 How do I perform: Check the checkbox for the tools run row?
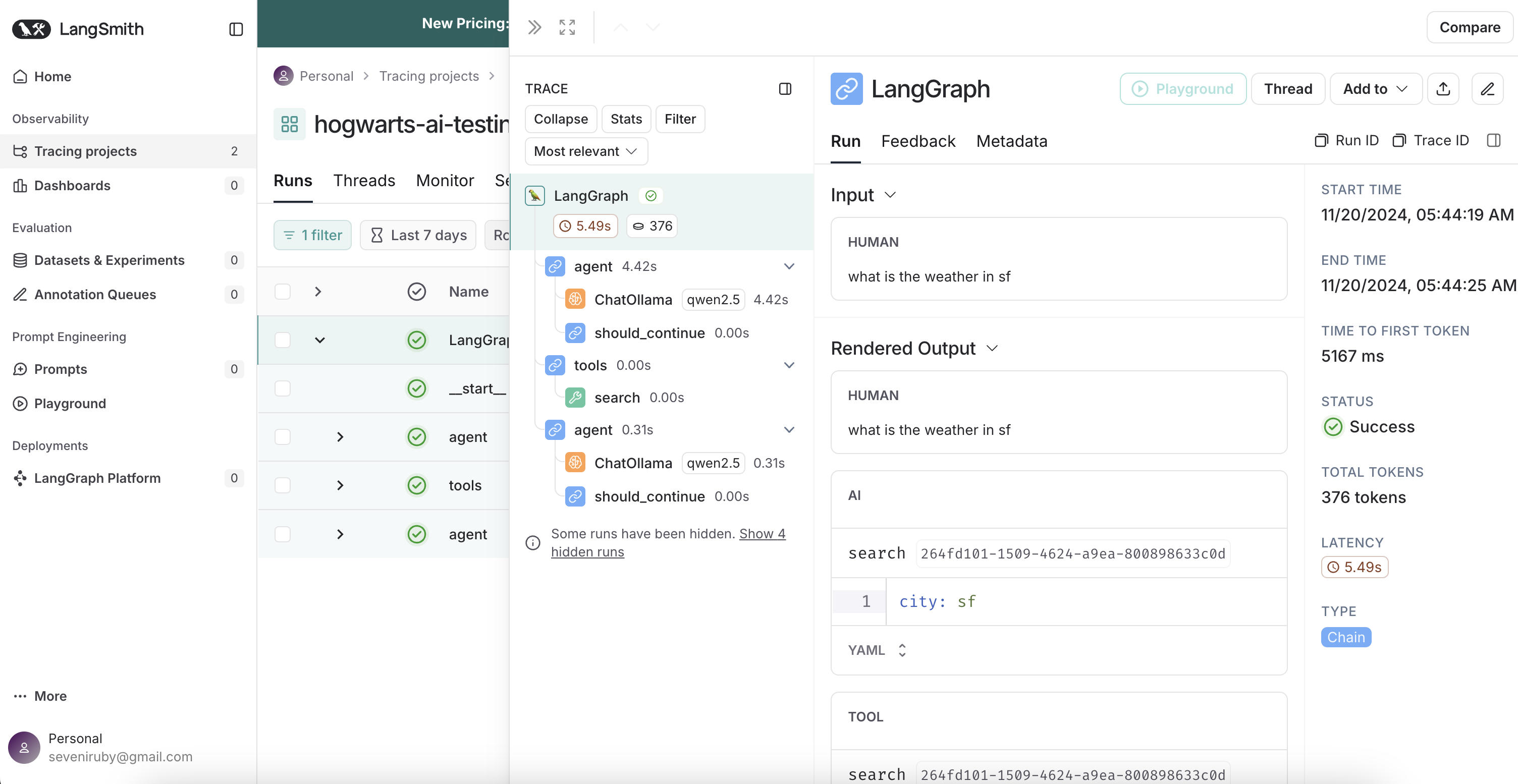pos(283,485)
